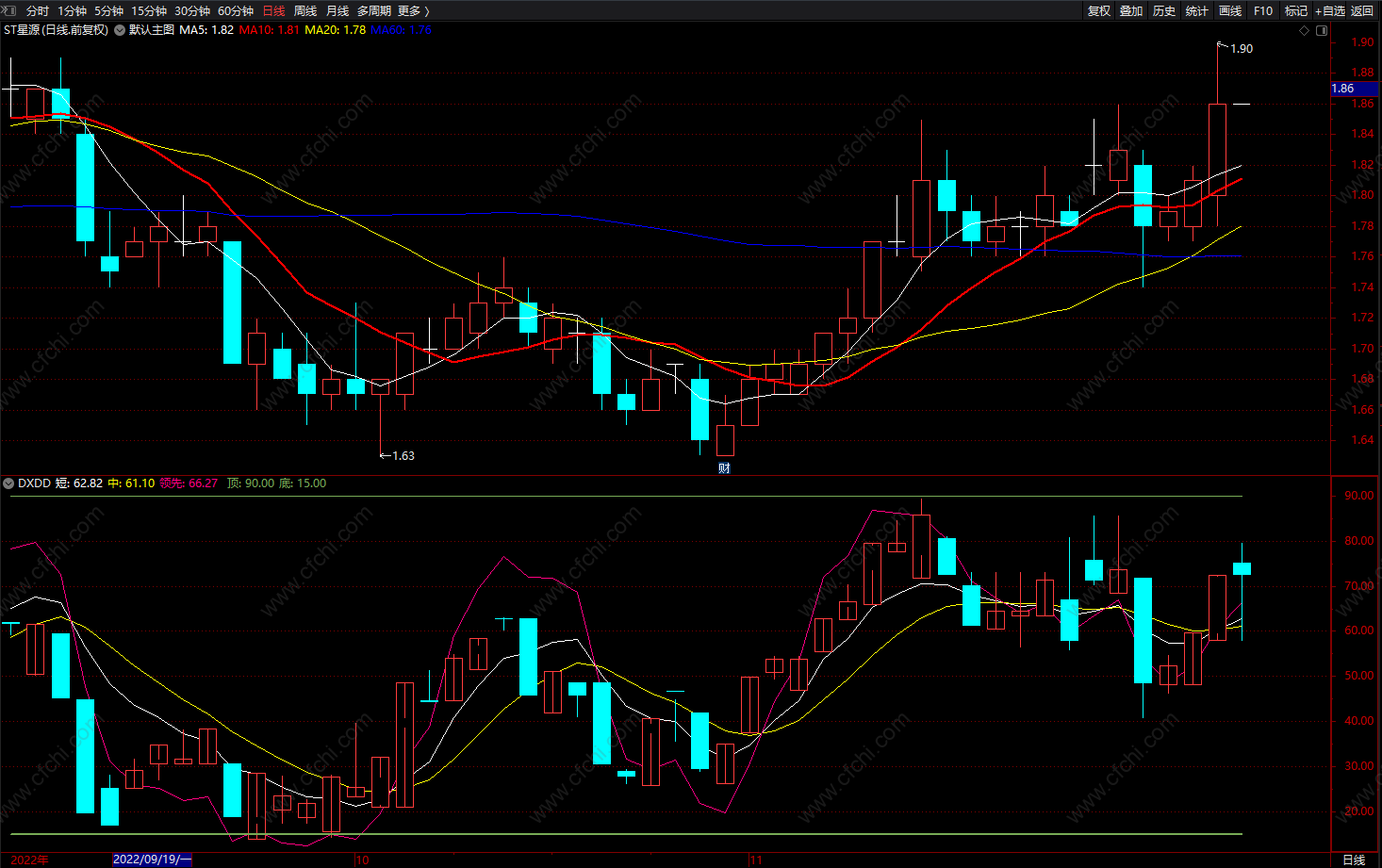Click the MA10: 1.81 label

pyautogui.click(x=269, y=30)
